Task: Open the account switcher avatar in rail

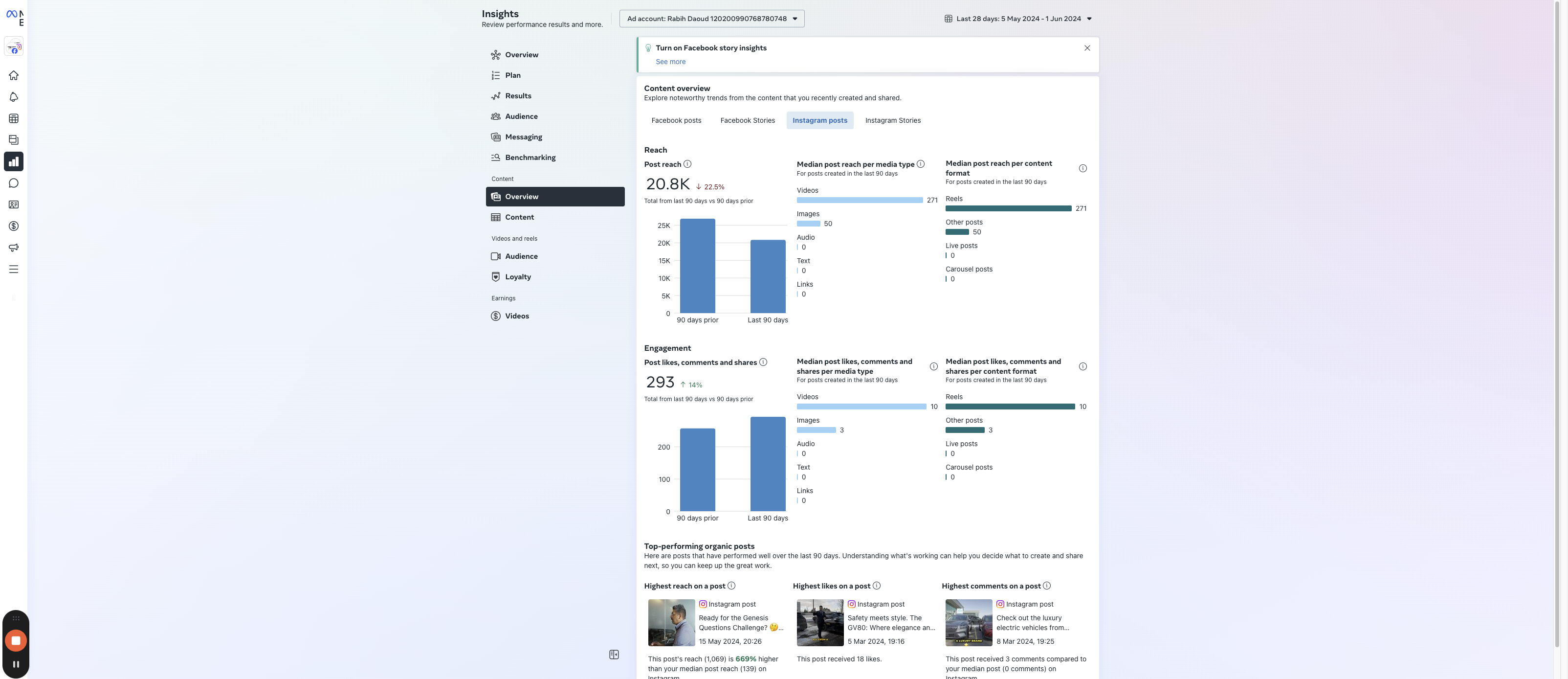Action: click(13, 47)
